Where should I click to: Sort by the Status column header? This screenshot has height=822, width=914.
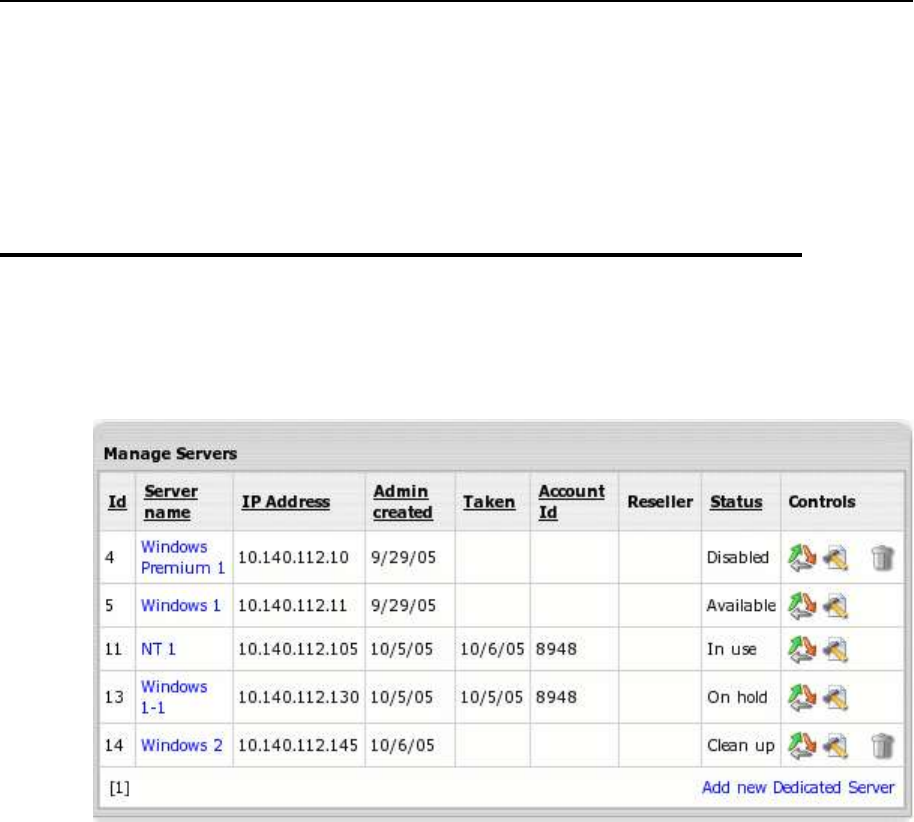coord(736,502)
